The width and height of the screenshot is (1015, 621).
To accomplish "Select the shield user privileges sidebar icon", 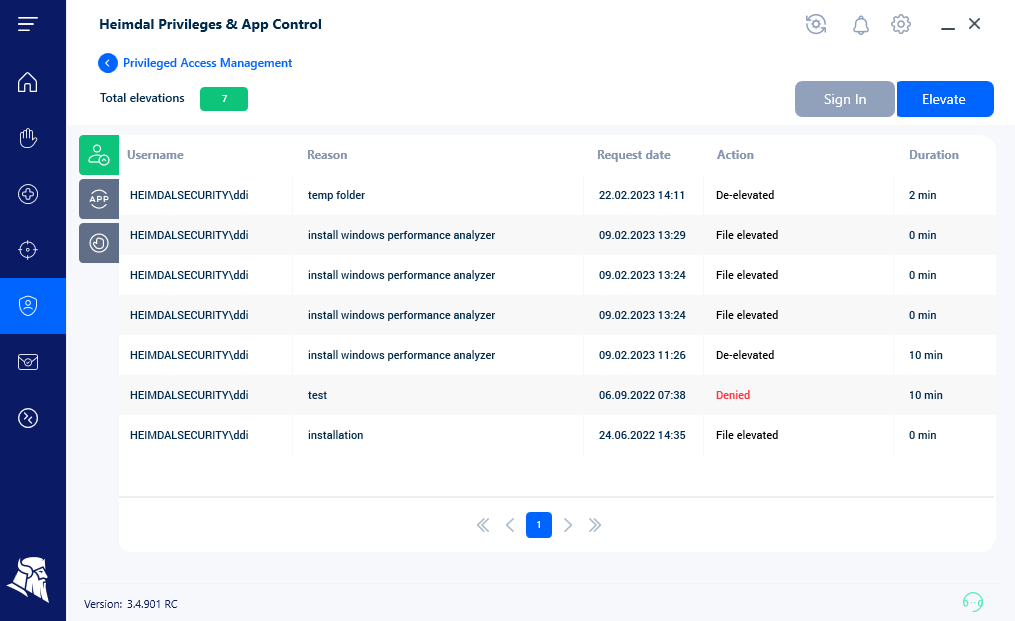I will click(27, 306).
